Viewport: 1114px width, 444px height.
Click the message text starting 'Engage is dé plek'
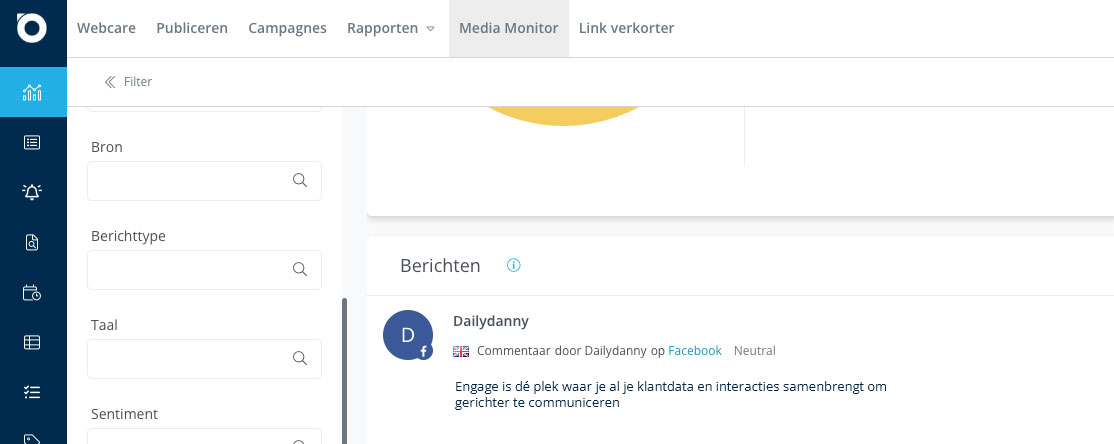tap(671, 394)
